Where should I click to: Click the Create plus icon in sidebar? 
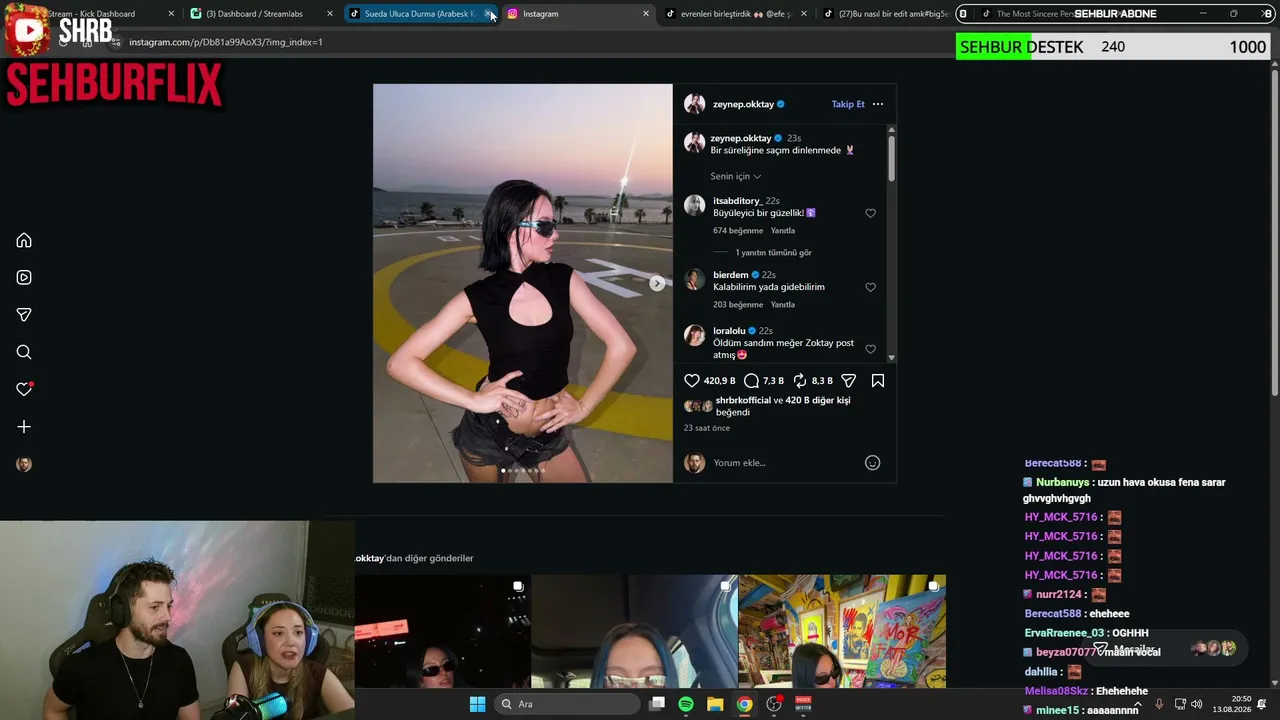pos(24,427)
